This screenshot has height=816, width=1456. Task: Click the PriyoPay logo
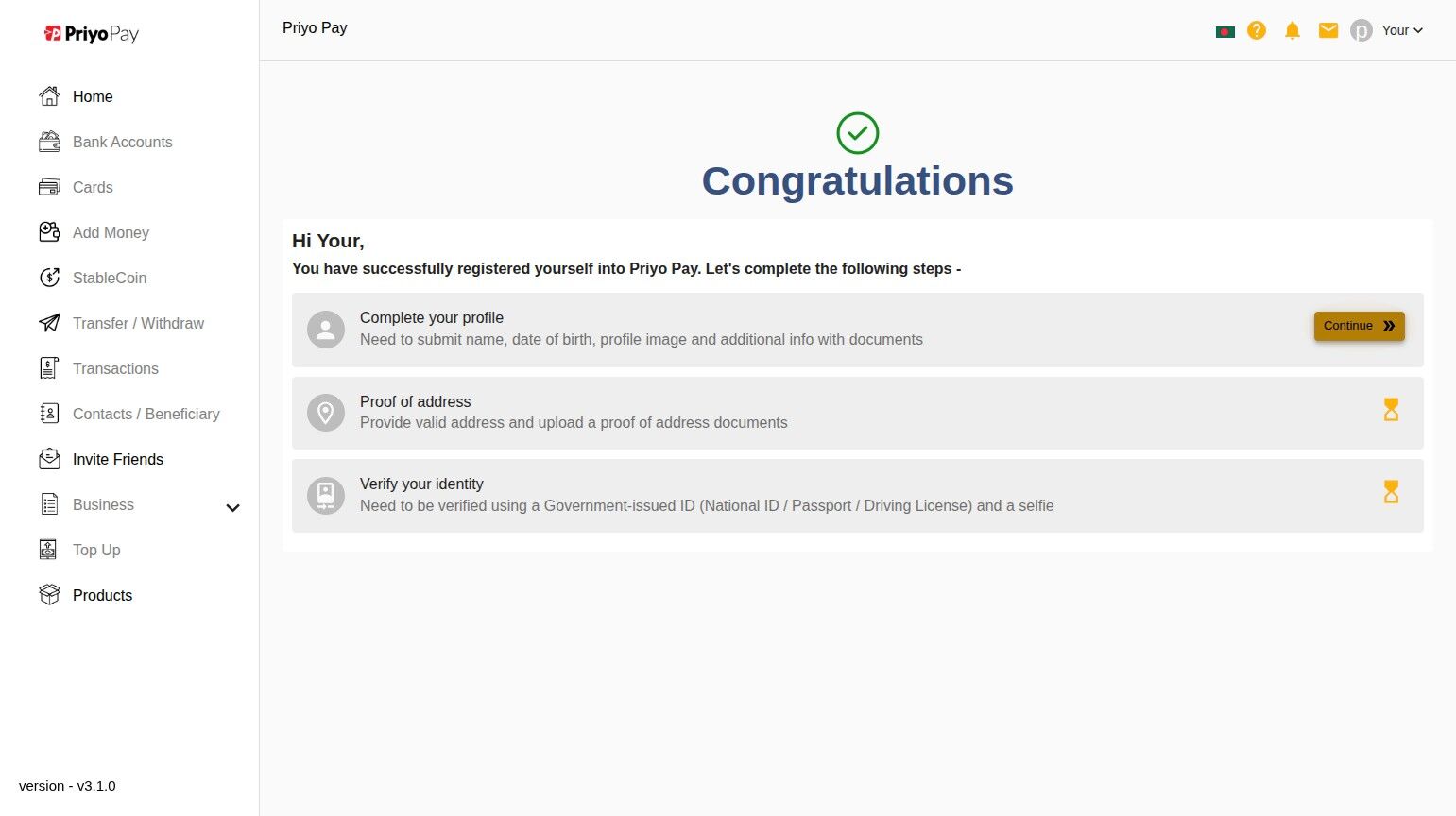pos(92,34)
